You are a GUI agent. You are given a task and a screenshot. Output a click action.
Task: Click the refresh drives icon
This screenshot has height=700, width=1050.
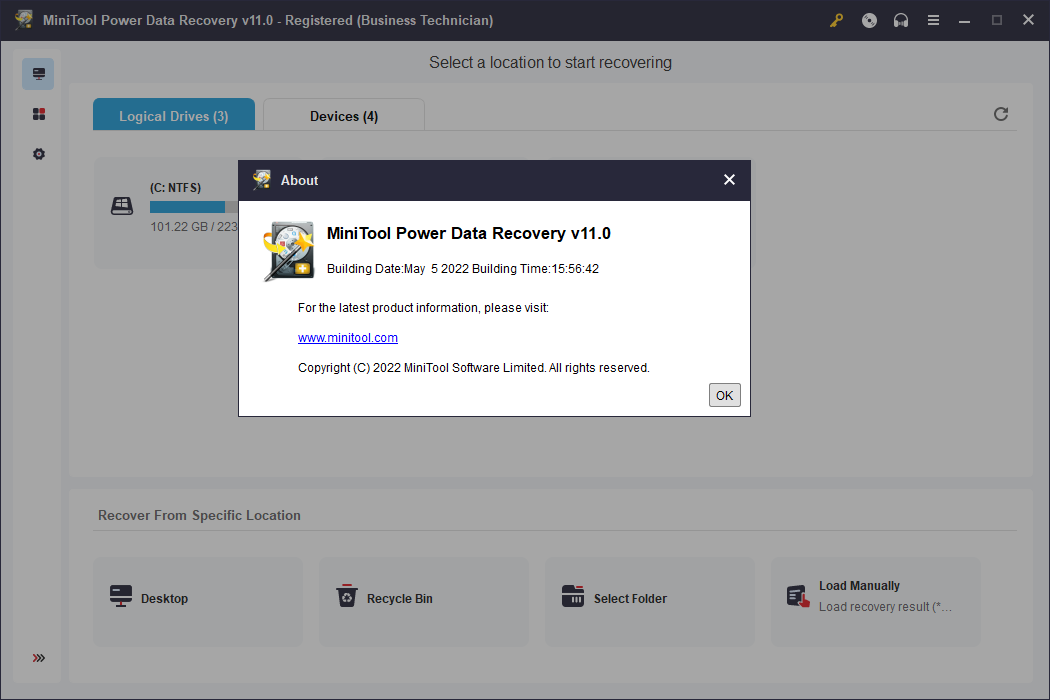(x=1000, y=114)
